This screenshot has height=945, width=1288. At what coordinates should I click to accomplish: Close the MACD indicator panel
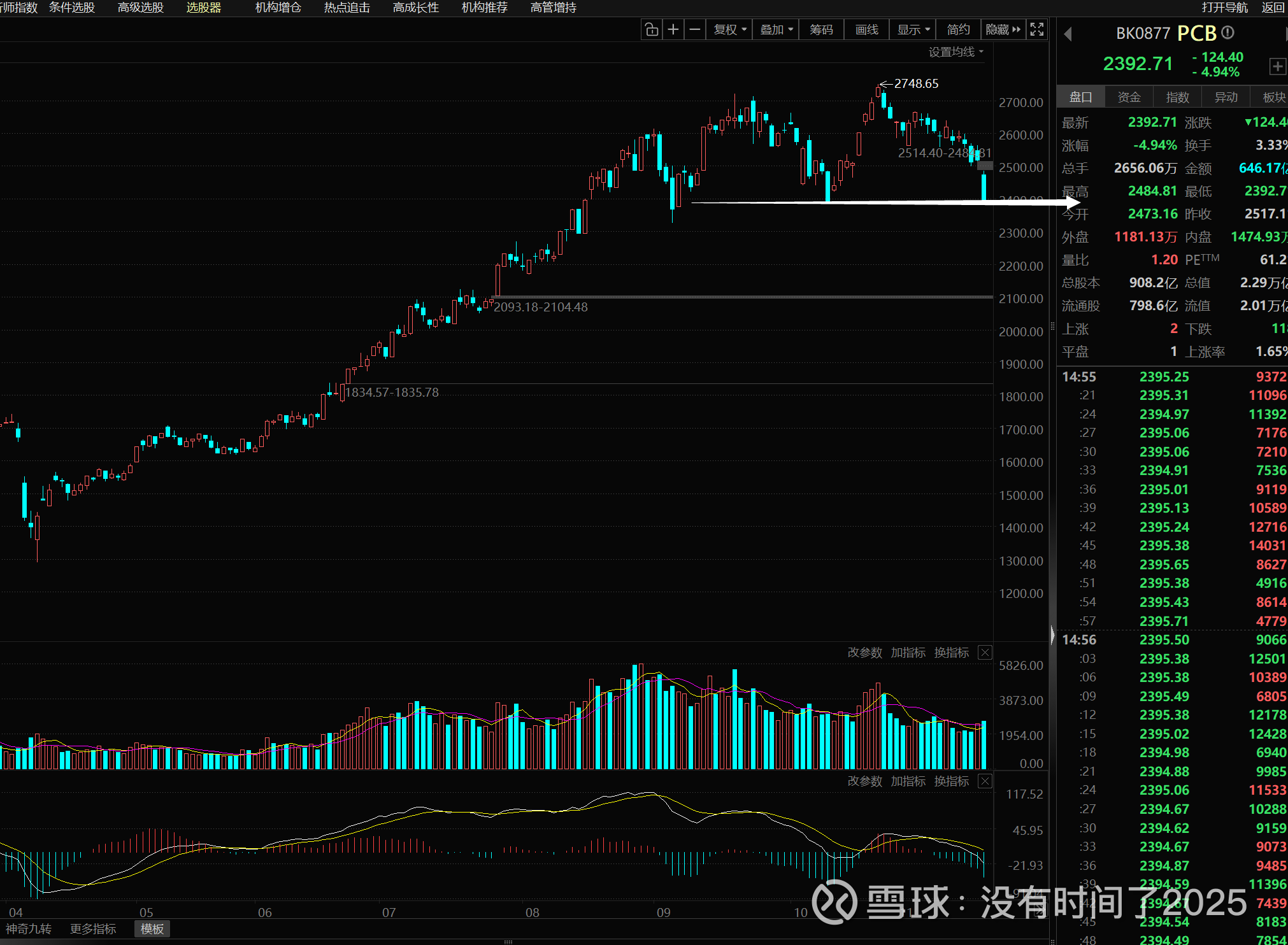pos(985,781)
